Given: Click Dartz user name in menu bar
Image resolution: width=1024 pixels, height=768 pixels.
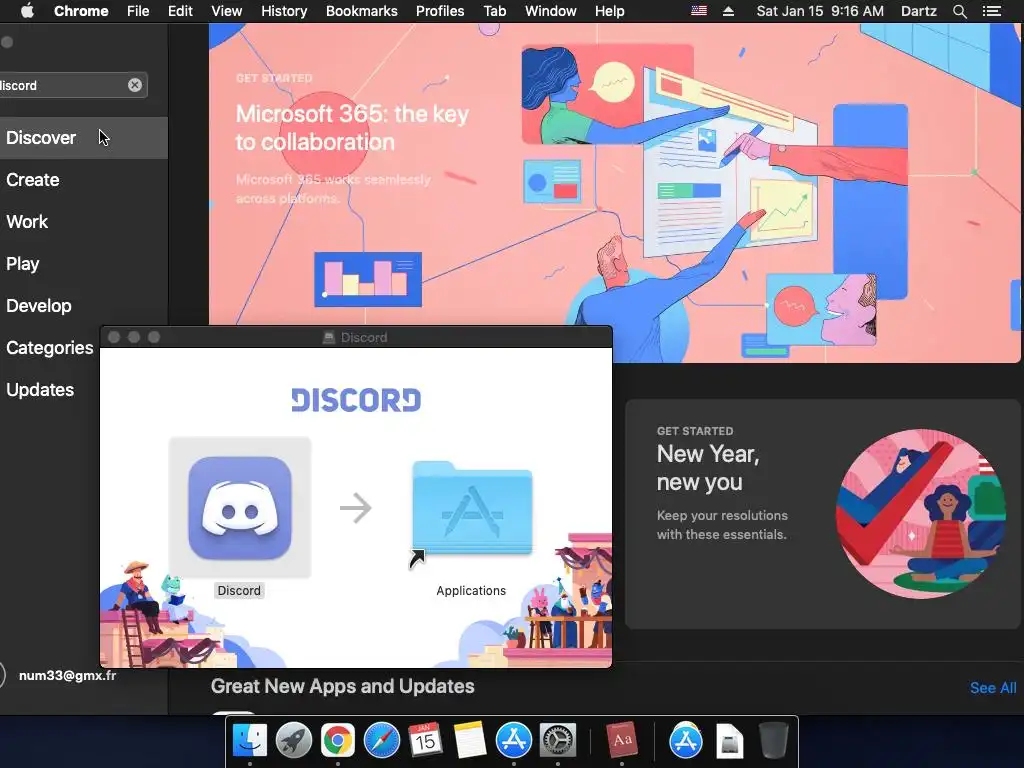Looking at the screenshot, I should coord(918,11).
